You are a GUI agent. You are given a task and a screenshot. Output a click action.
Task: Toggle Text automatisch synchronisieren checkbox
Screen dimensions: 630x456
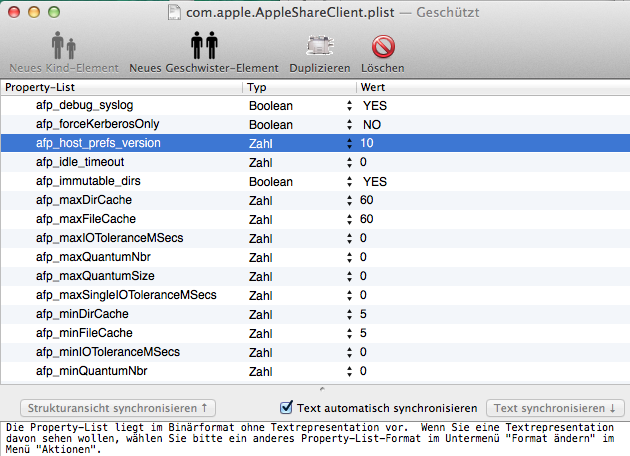point(286,407)
